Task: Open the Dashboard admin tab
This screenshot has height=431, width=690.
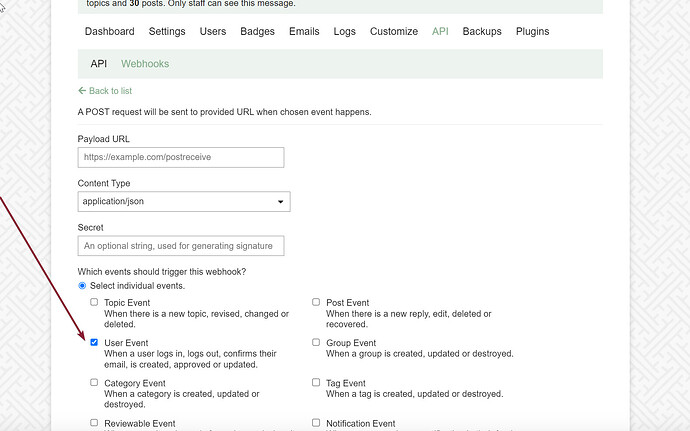Action: pos(110,32)
